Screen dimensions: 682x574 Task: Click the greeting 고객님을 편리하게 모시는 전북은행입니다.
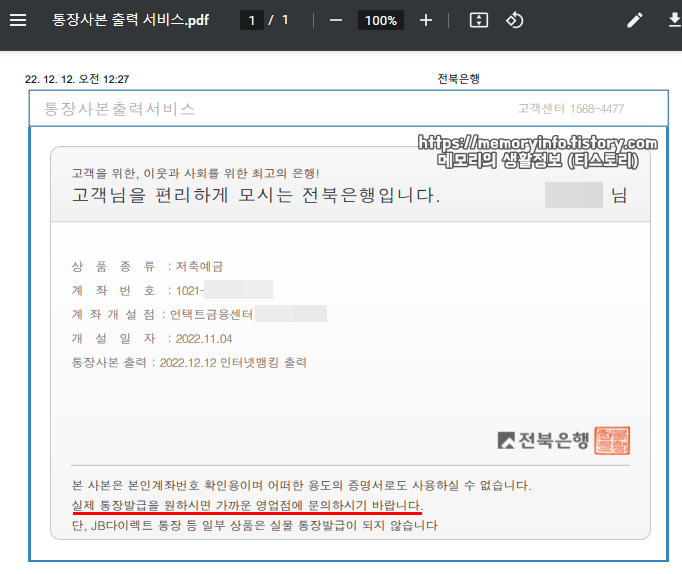256,195
